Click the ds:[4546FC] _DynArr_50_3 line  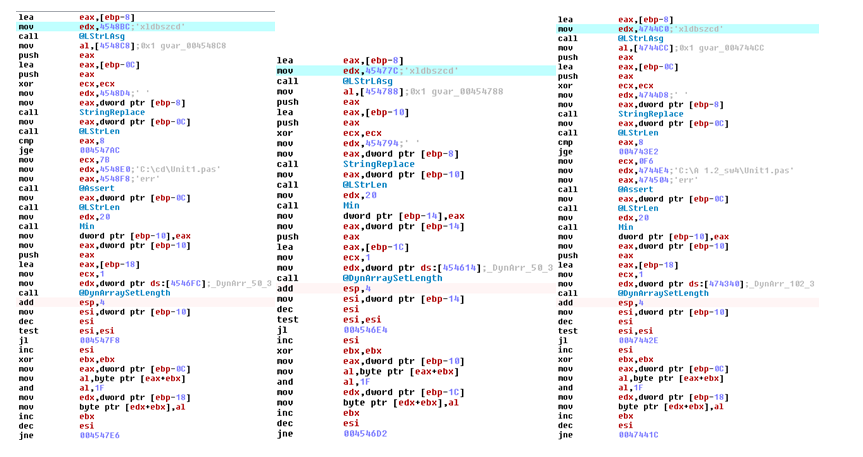tap(160, 281)
